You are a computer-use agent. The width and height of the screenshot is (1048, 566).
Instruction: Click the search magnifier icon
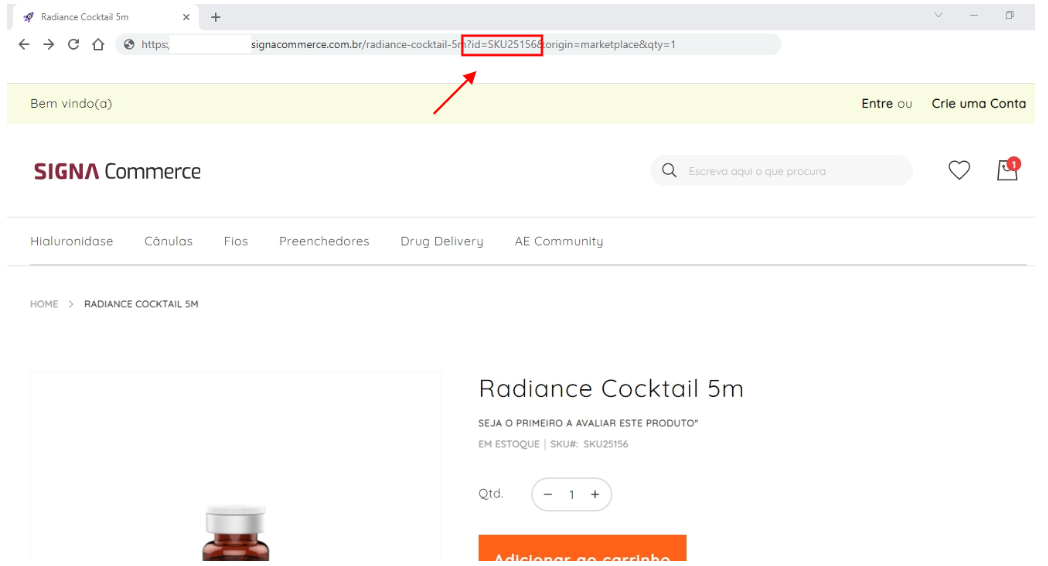click(670, 171)
